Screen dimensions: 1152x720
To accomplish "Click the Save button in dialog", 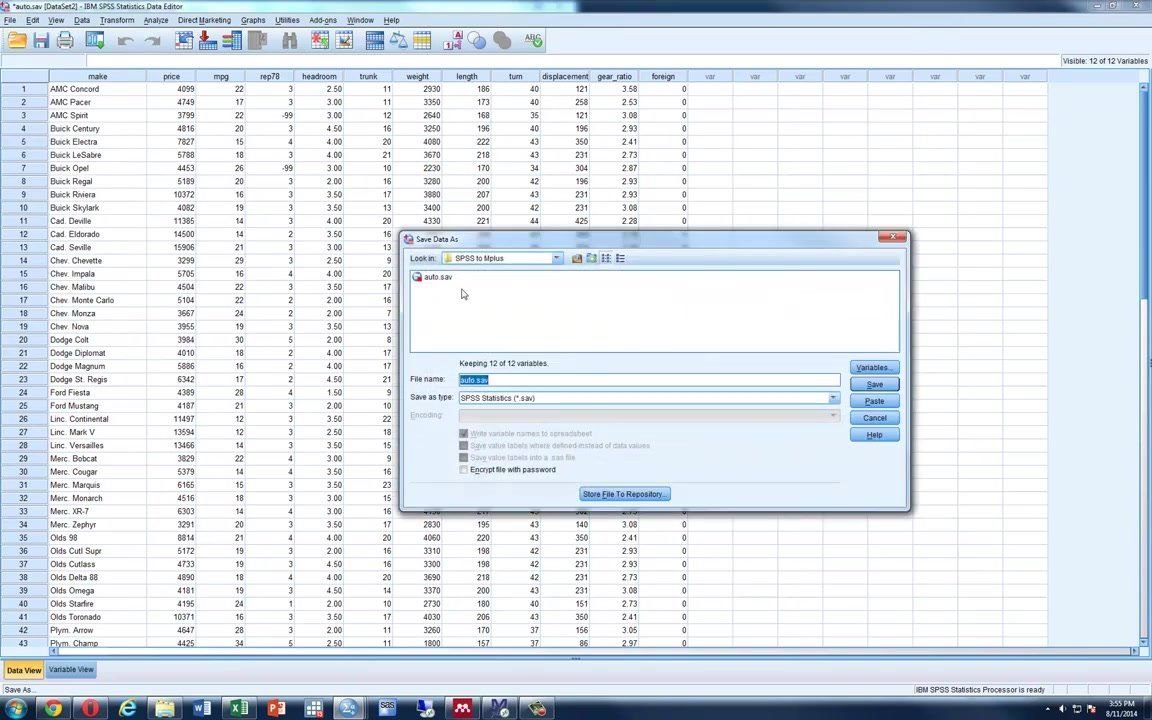I will pyautogui.click(x=874, y=384).
